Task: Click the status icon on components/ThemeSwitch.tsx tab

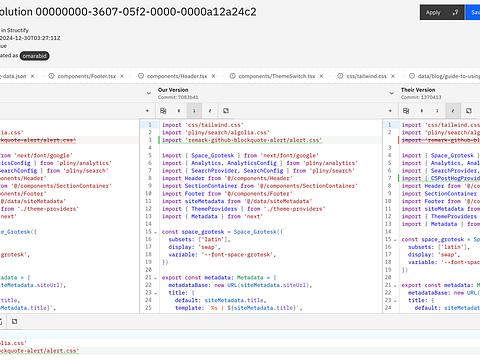Action: [x=232, y=76]
